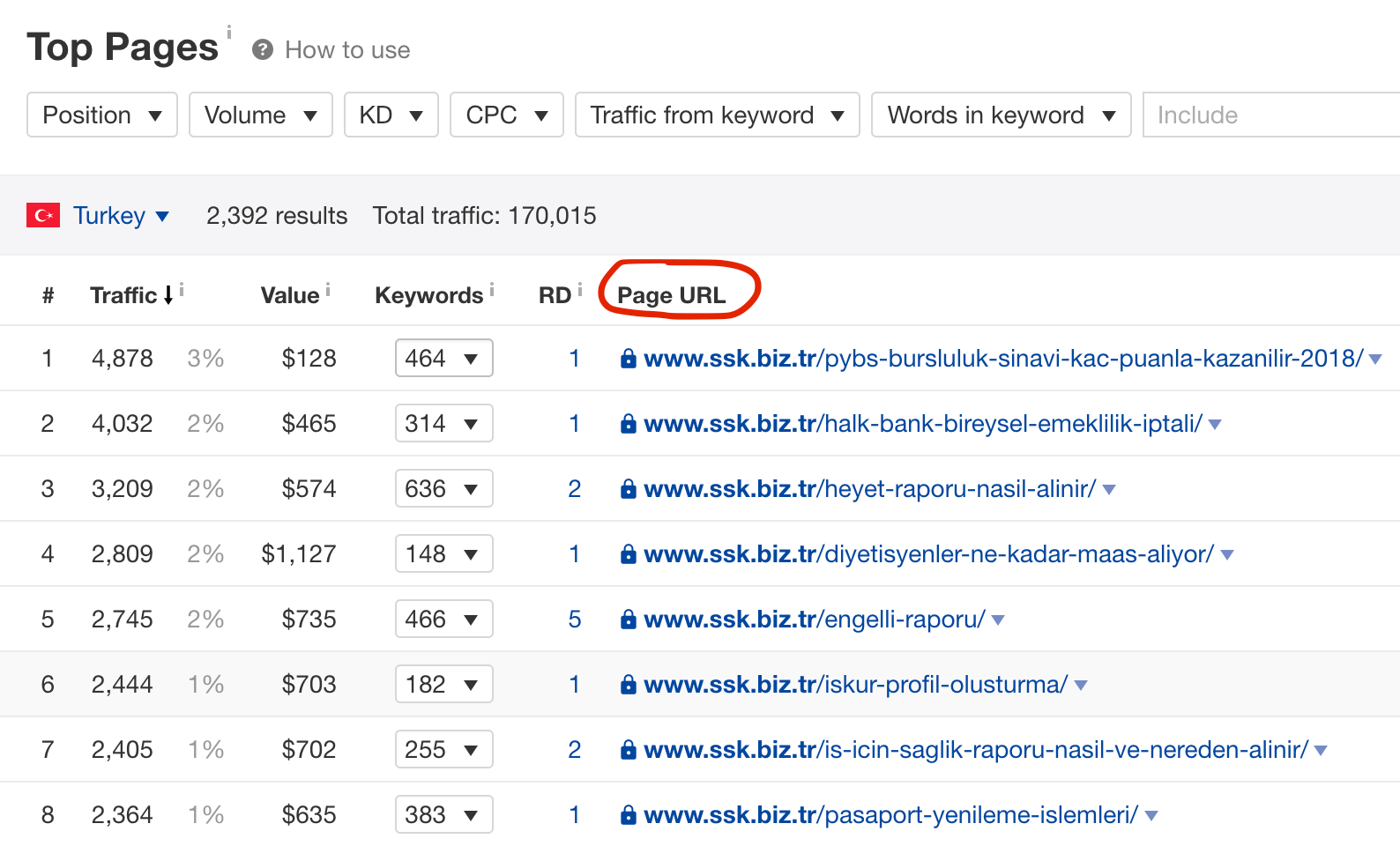Expand the 383 keywords dropdown
The image size is (1400, 846).
coord(444,814)
